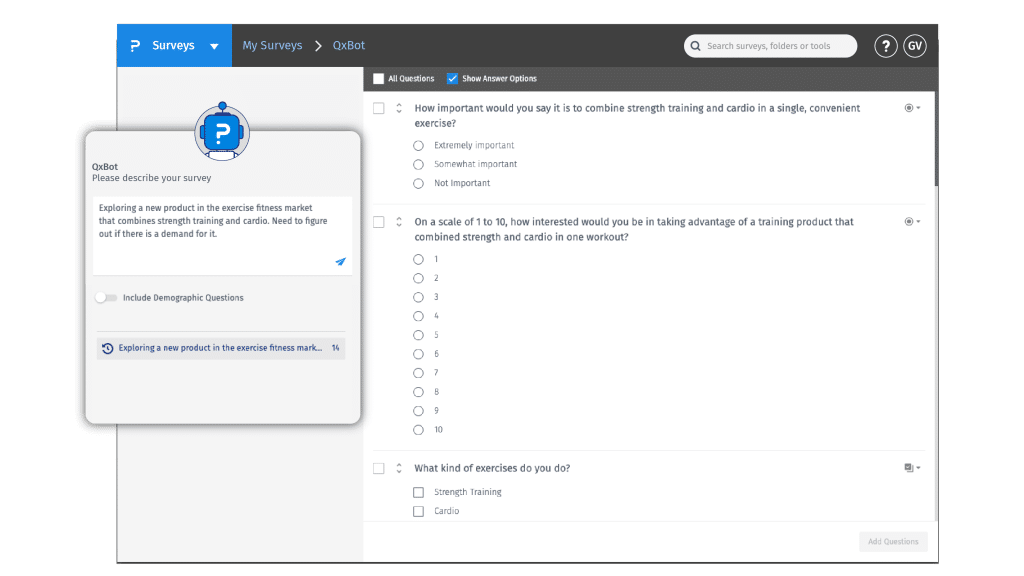Select the Extremely important radio option
Viewport: 1024px width, 576px height.
(x=419, y=146)
